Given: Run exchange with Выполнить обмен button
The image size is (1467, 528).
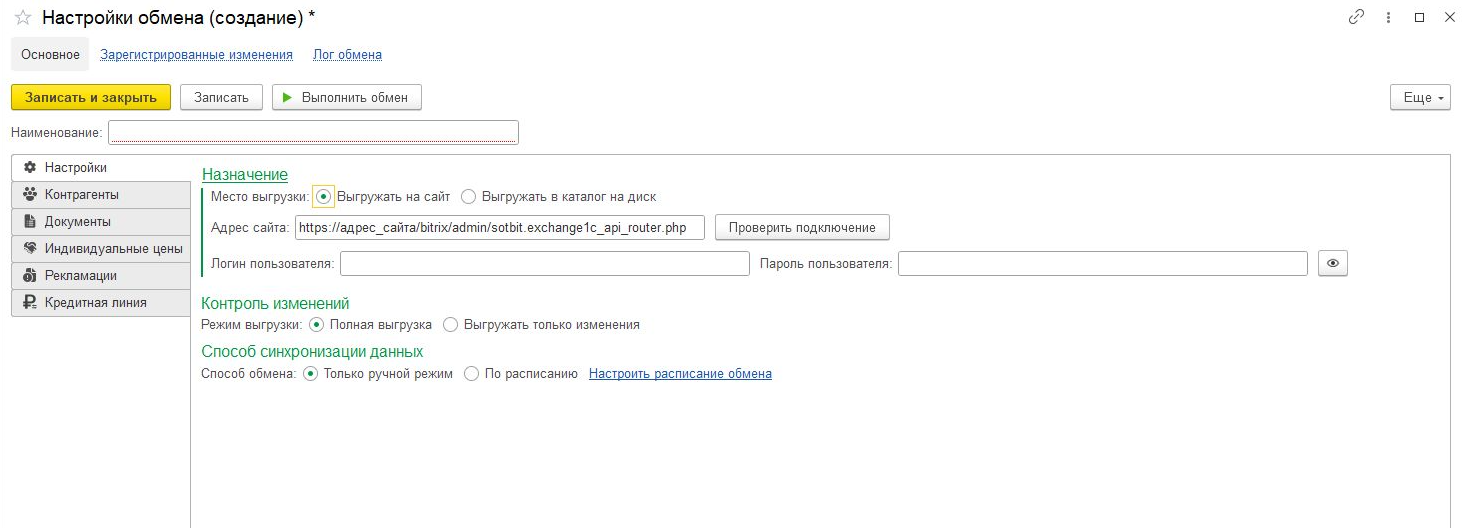Looking at the screenshot, I should [346, 97].
